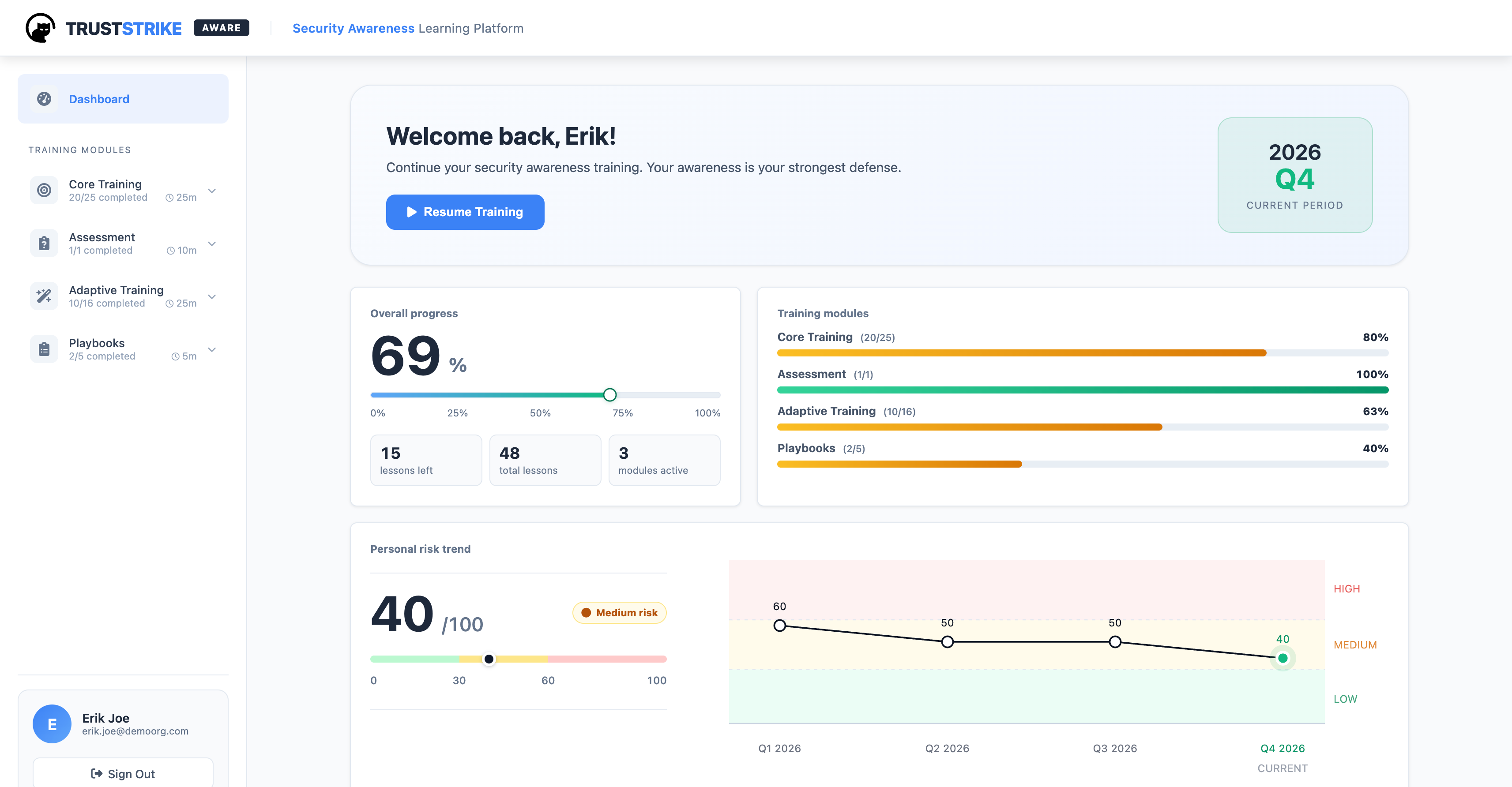Click the Assessment 100% progress bar
Viewport: 1512px width, 787px height.
pyautogui.click(x=1082, y=390)
